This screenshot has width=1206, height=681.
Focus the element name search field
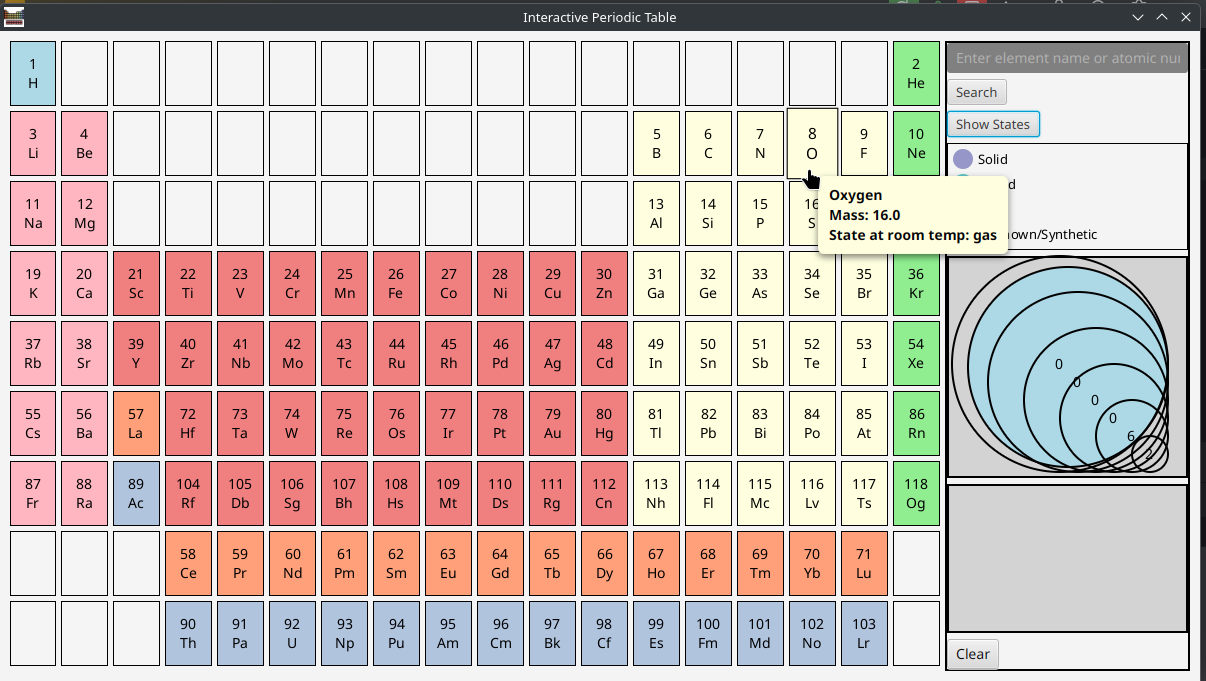(1067, 58)
